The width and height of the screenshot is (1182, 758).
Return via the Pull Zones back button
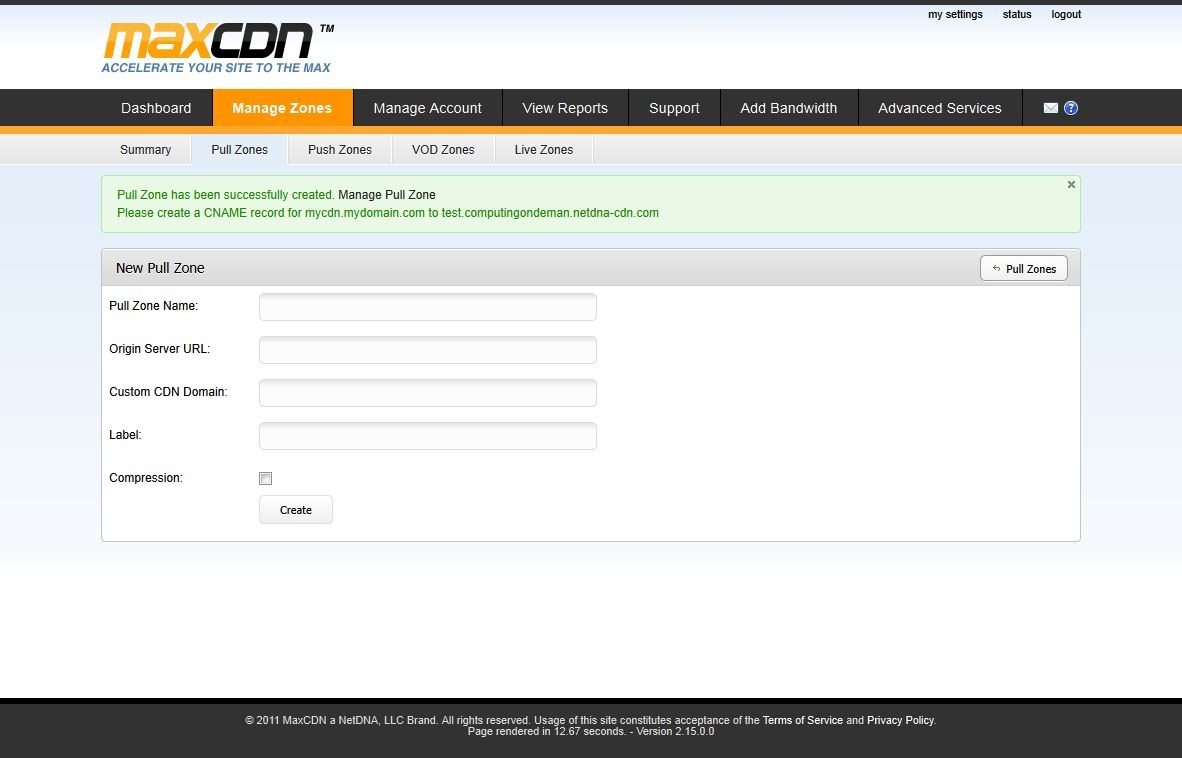(1024, 268)
